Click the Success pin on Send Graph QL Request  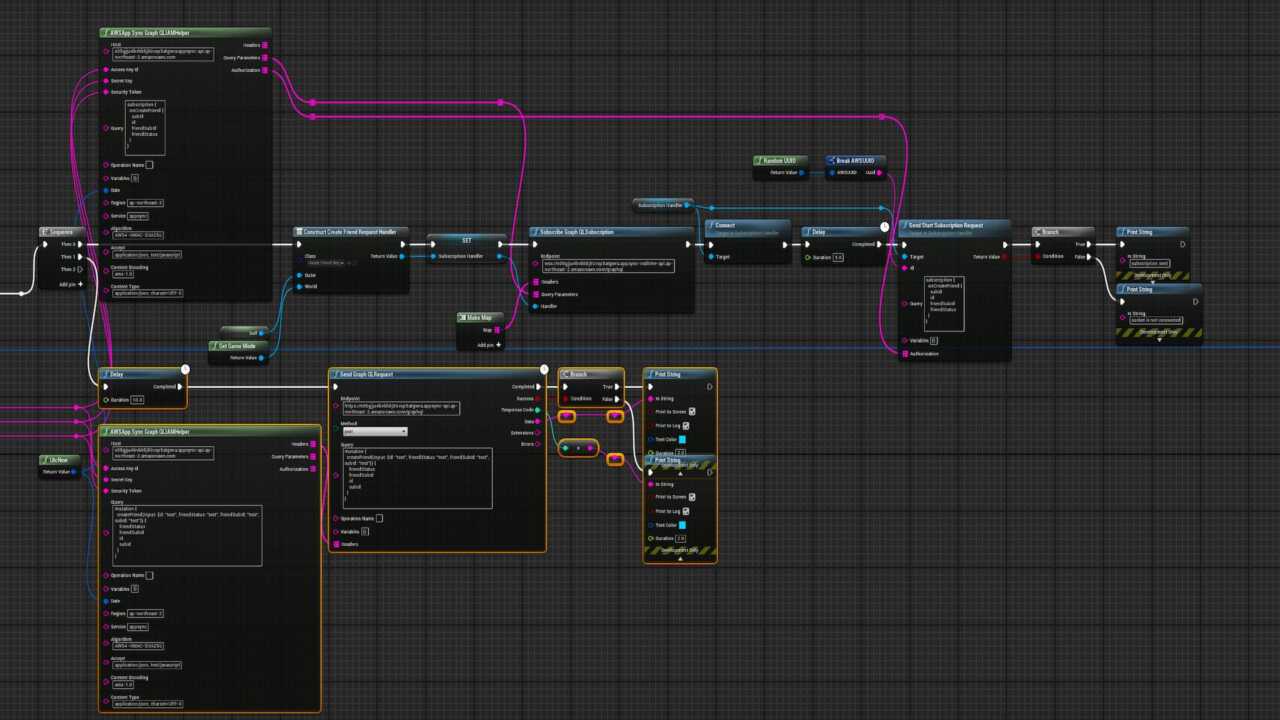[538, 398]
